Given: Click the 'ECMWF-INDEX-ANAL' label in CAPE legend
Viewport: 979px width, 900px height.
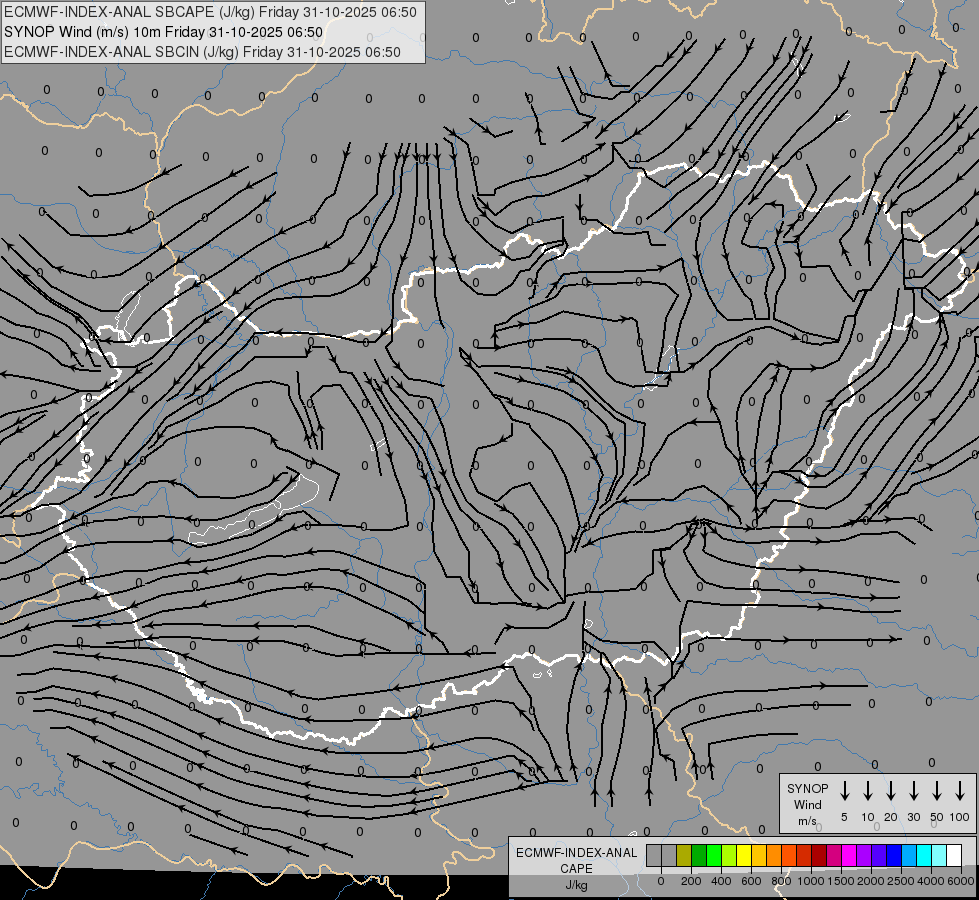Looking at the screenshot, I should 576,853.
